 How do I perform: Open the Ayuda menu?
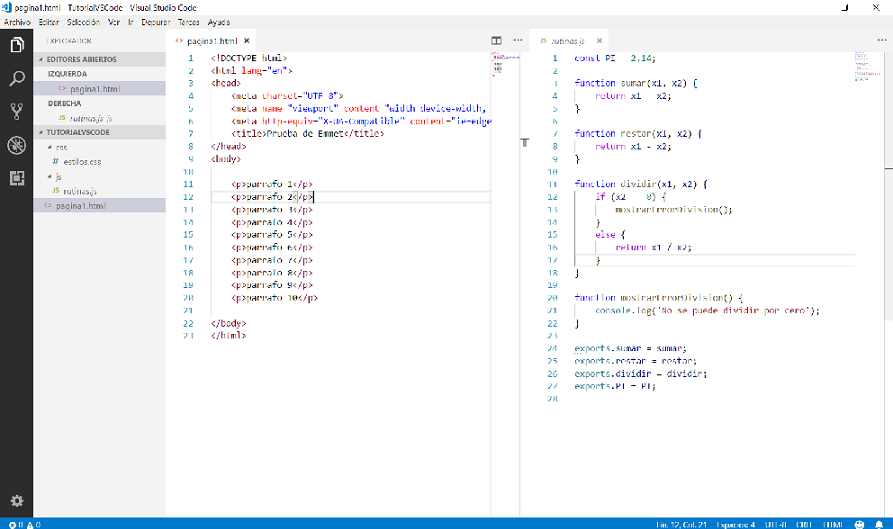coord(219,22)
